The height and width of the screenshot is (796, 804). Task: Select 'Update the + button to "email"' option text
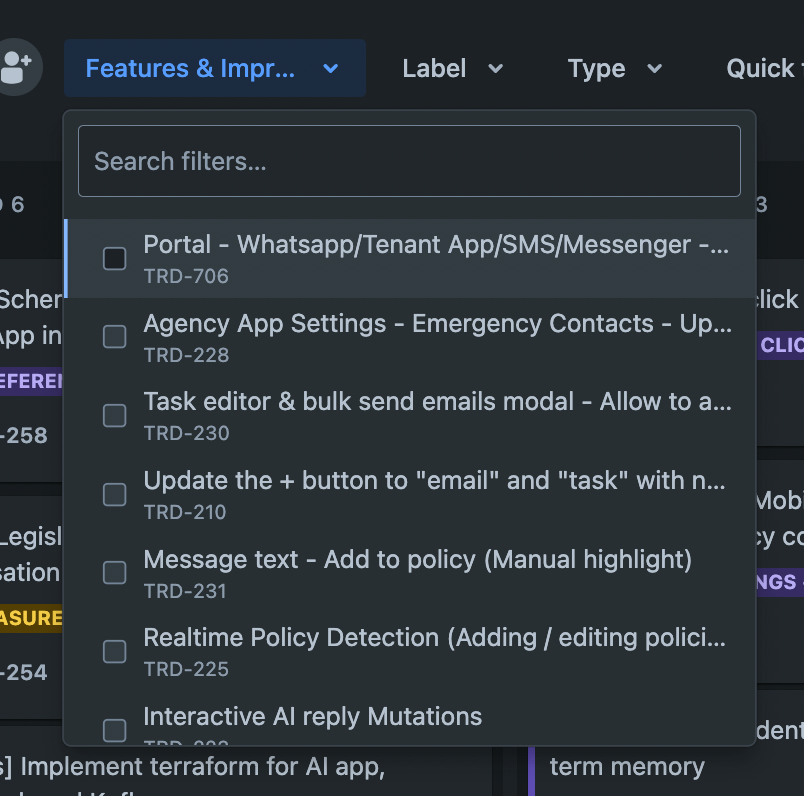coord(435,481)
